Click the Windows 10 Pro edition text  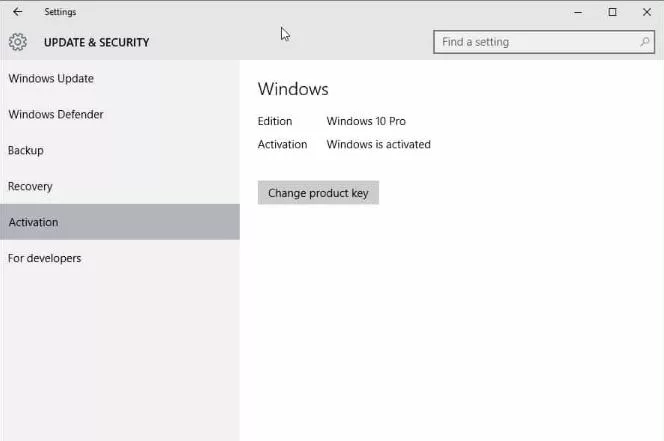pos(366,121)
